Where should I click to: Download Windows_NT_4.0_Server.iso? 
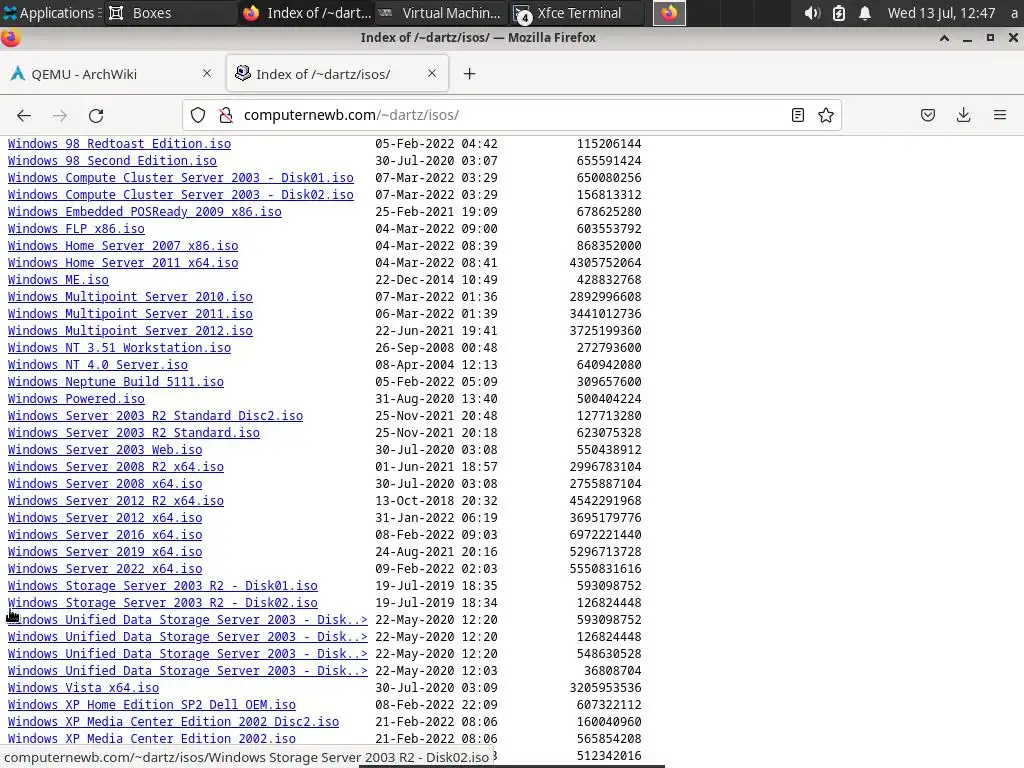pyautogui.click(x=97, y=364)
